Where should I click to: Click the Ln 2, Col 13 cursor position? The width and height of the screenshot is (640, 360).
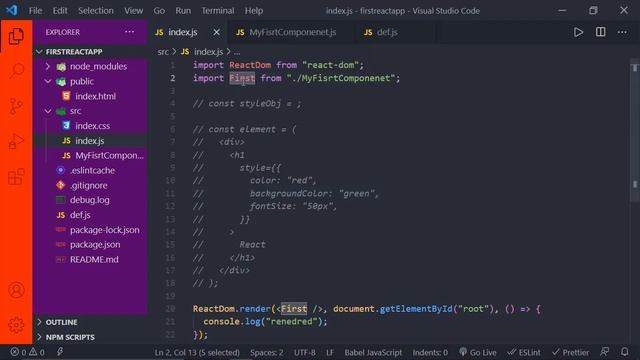coord(197,352)
